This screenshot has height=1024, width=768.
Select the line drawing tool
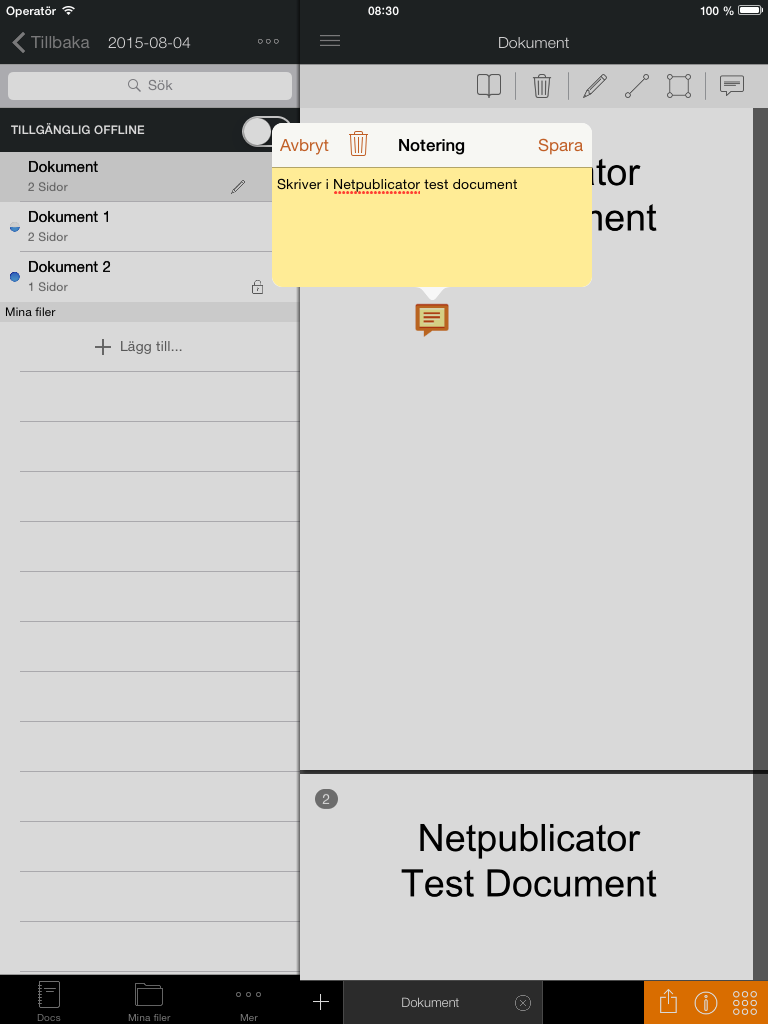coord(637,86)
